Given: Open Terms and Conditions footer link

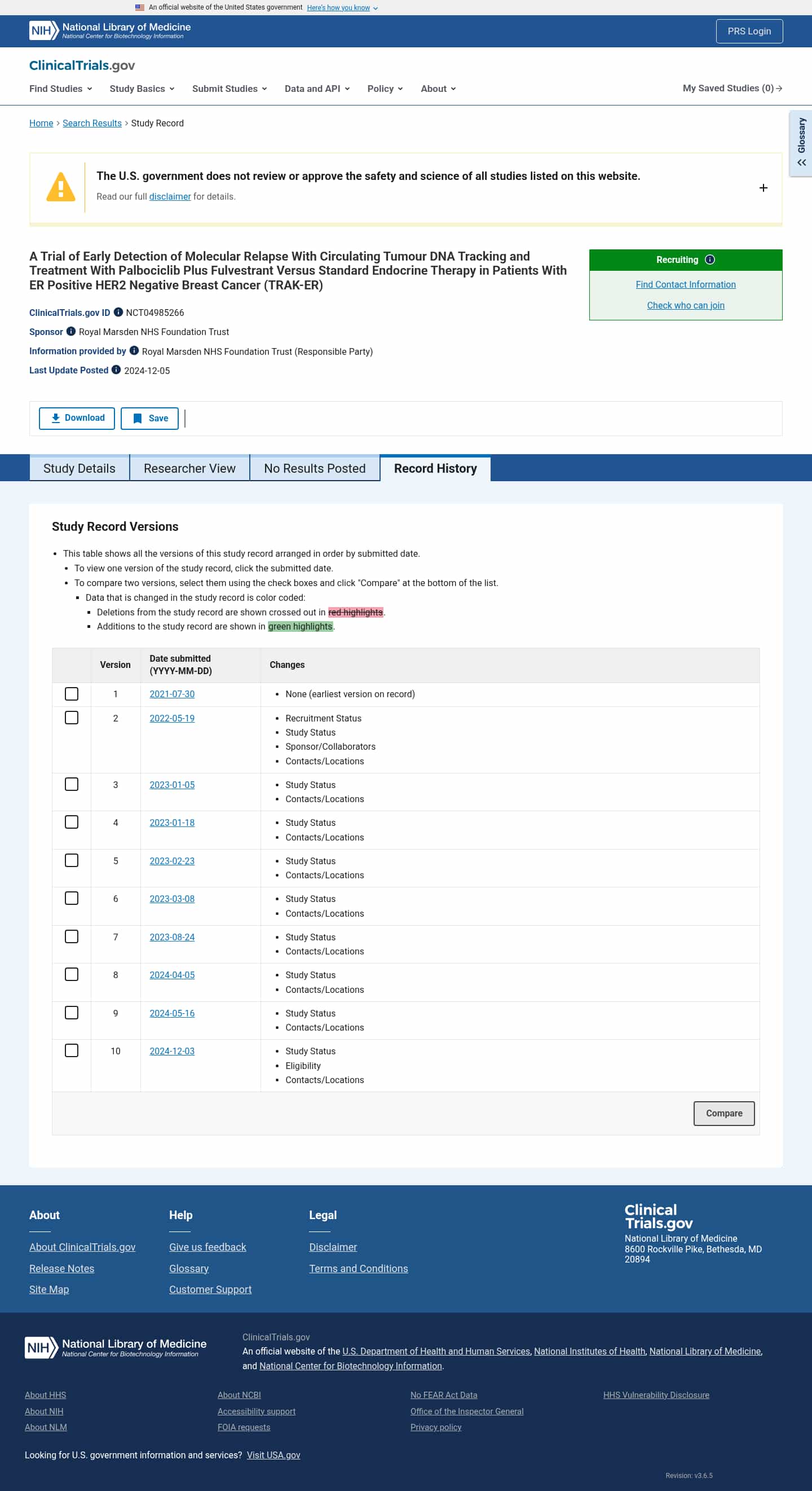Looking at the screenshot, I should (358, 1269).
